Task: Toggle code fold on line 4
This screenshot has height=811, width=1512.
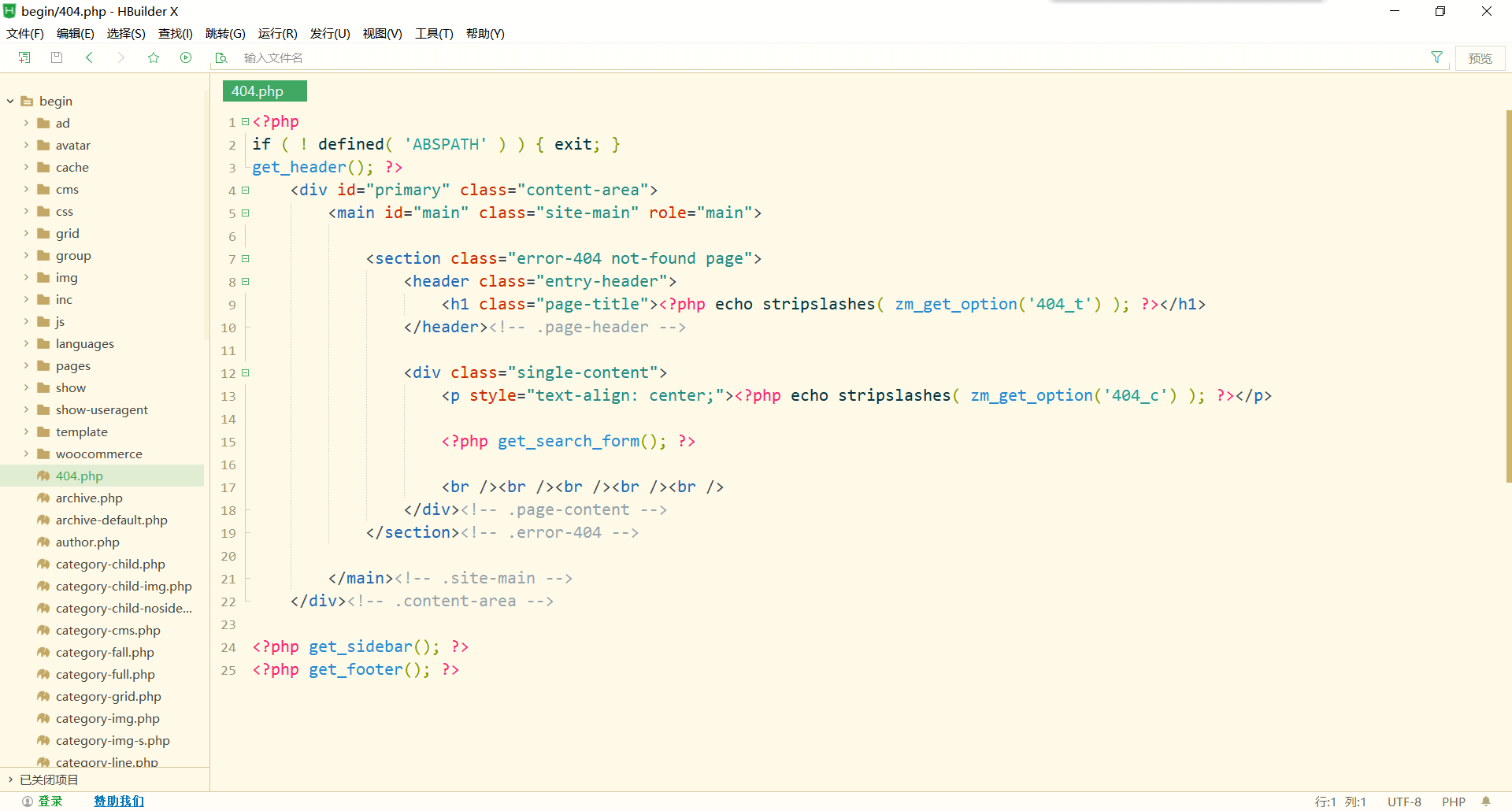Action: (246, 191)
